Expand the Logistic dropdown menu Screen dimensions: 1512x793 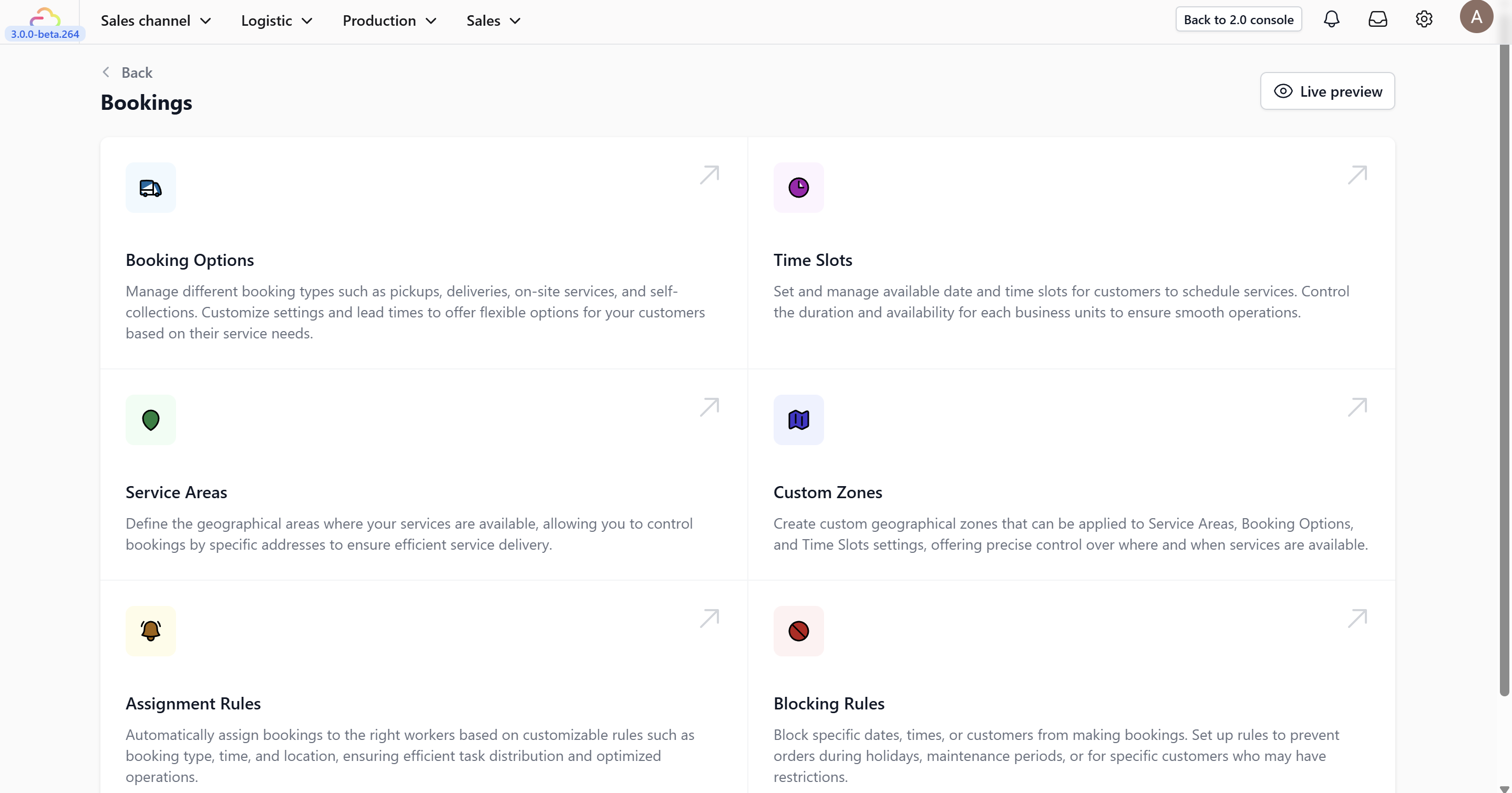(x=276, y=20)
